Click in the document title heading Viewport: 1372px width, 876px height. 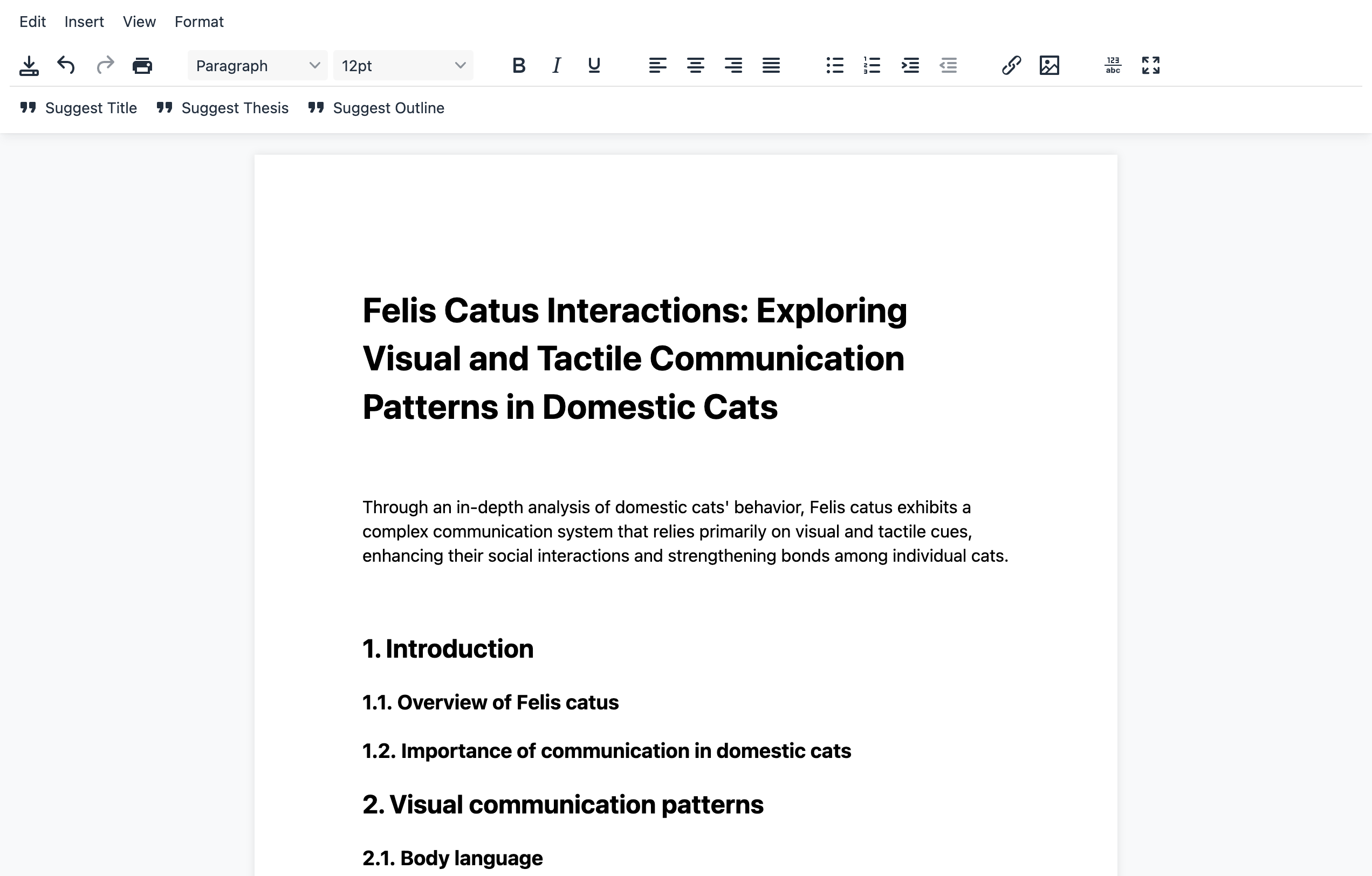[x=635, y=359]
